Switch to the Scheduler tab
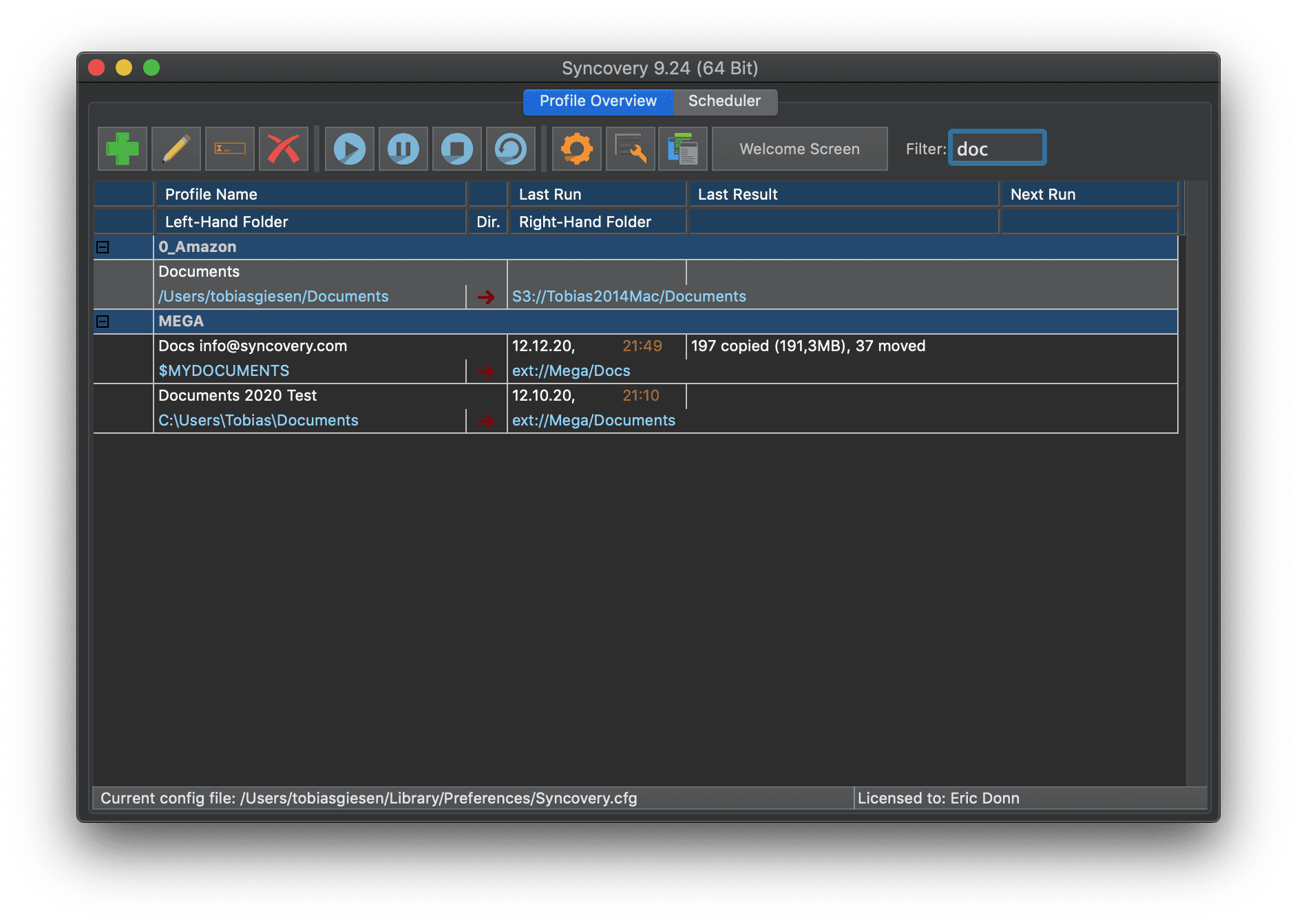This screenshot has width=1297, height=924. 724,101
